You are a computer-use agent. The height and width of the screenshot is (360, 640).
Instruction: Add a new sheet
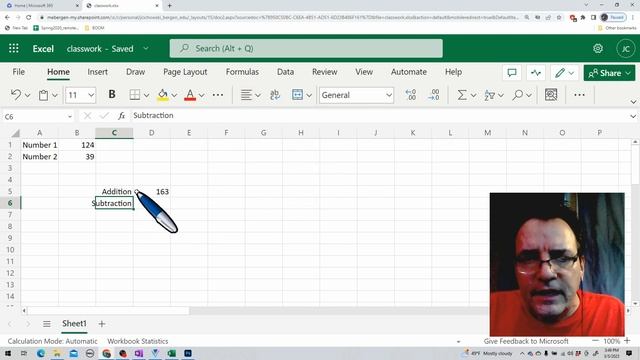coord(102,324)
